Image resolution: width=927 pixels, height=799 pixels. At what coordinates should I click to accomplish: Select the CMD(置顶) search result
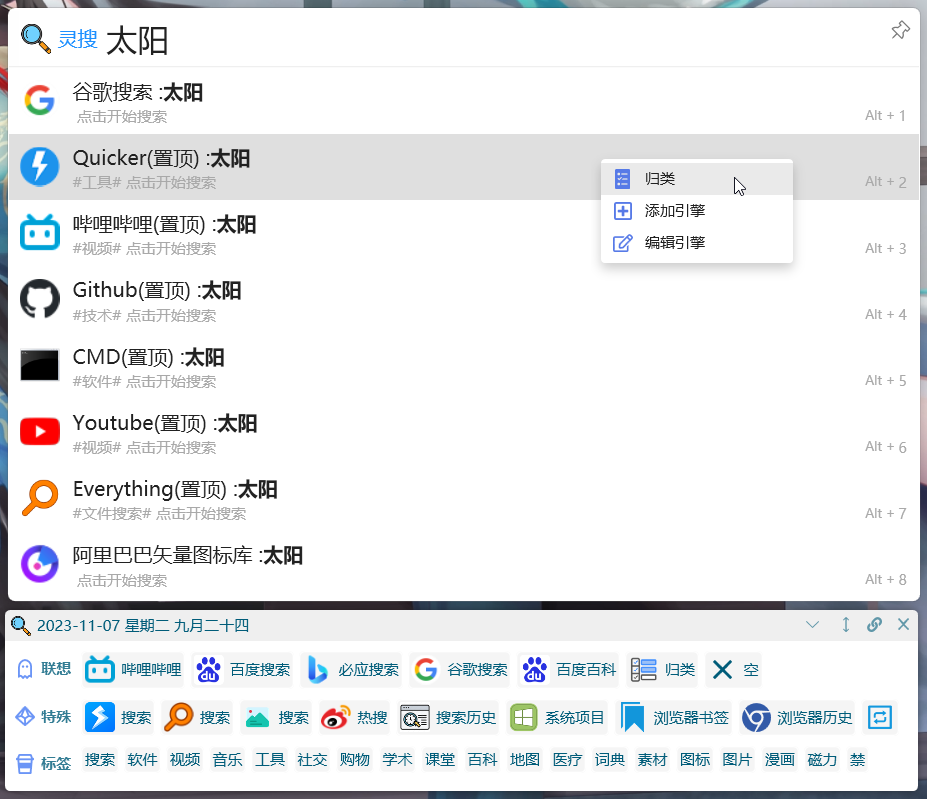pyautogui.click(x=464, y=365)
